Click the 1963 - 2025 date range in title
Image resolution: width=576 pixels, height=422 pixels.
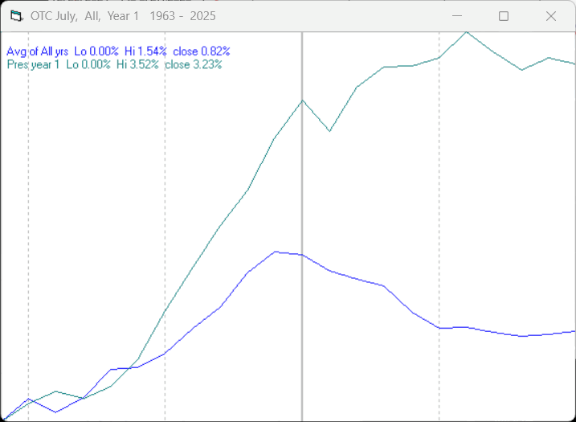coord(182,16)
